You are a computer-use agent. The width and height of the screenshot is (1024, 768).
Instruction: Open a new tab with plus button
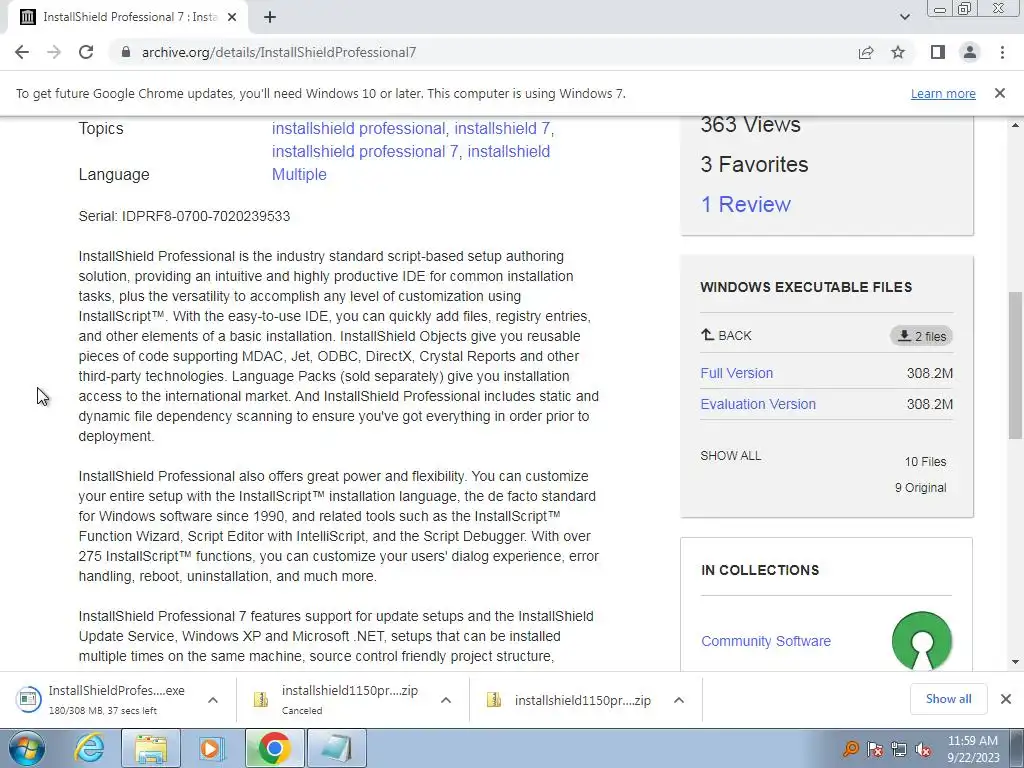pos(270,18)
